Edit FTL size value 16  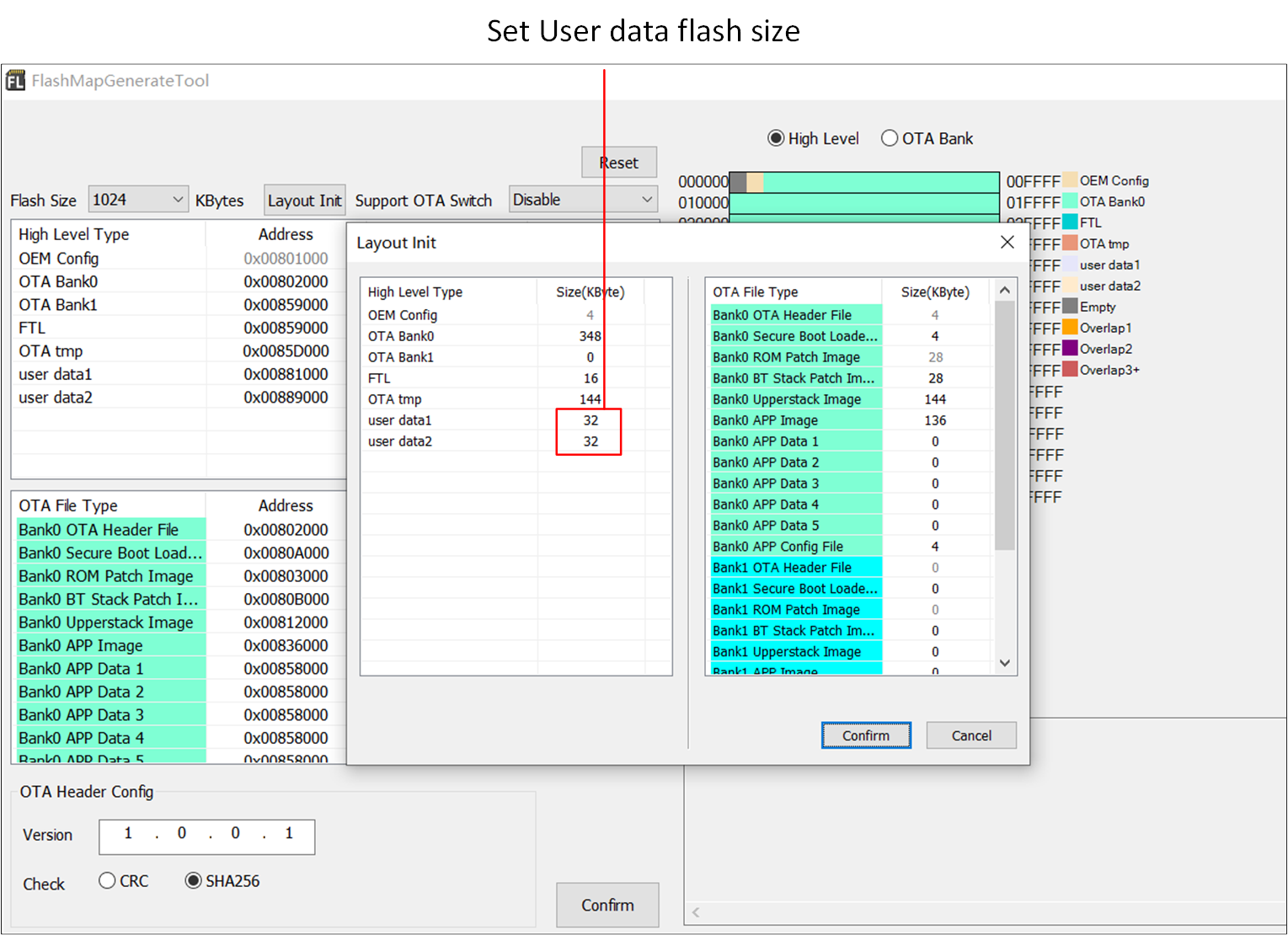pyautogui.click(x=591, y=378)
